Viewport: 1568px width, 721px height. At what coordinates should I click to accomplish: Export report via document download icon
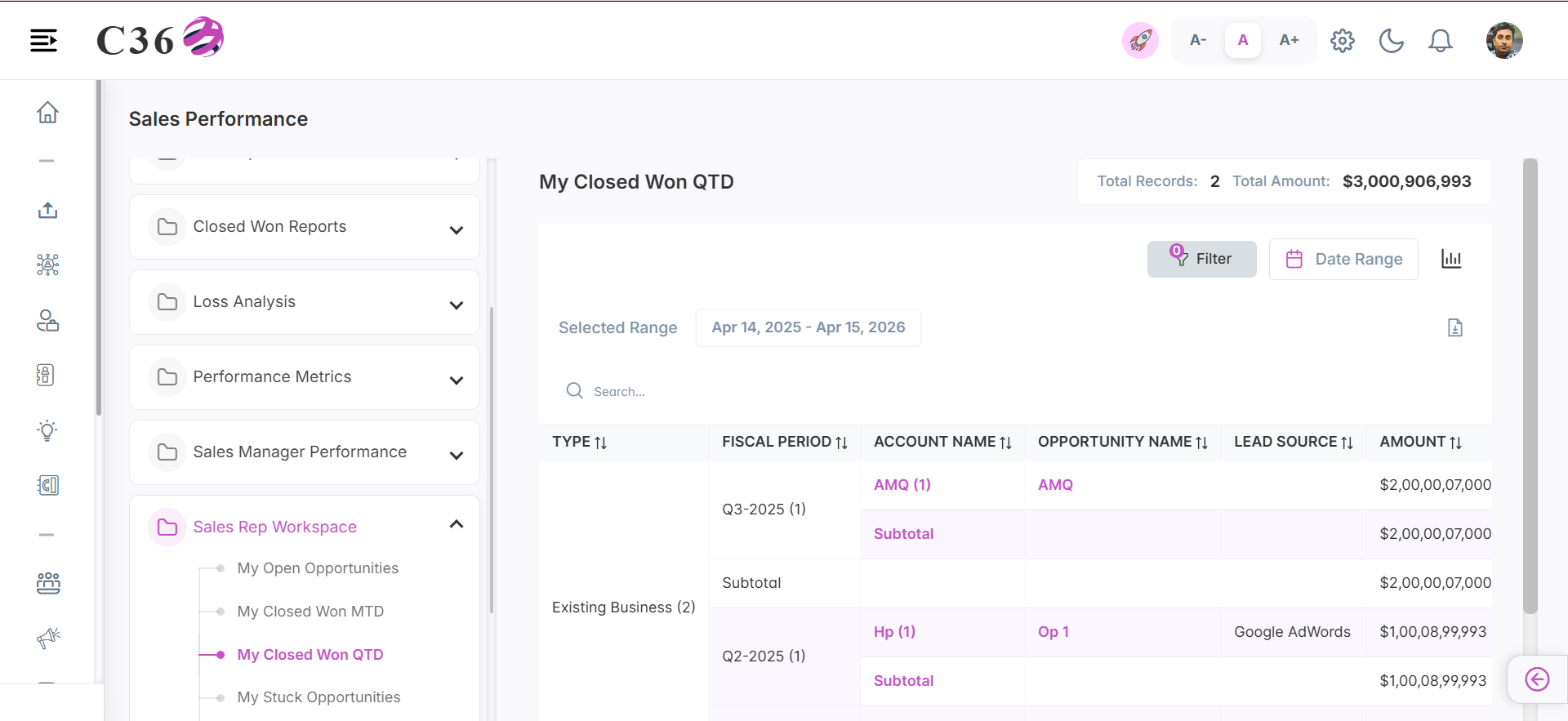pos(1454,327)
